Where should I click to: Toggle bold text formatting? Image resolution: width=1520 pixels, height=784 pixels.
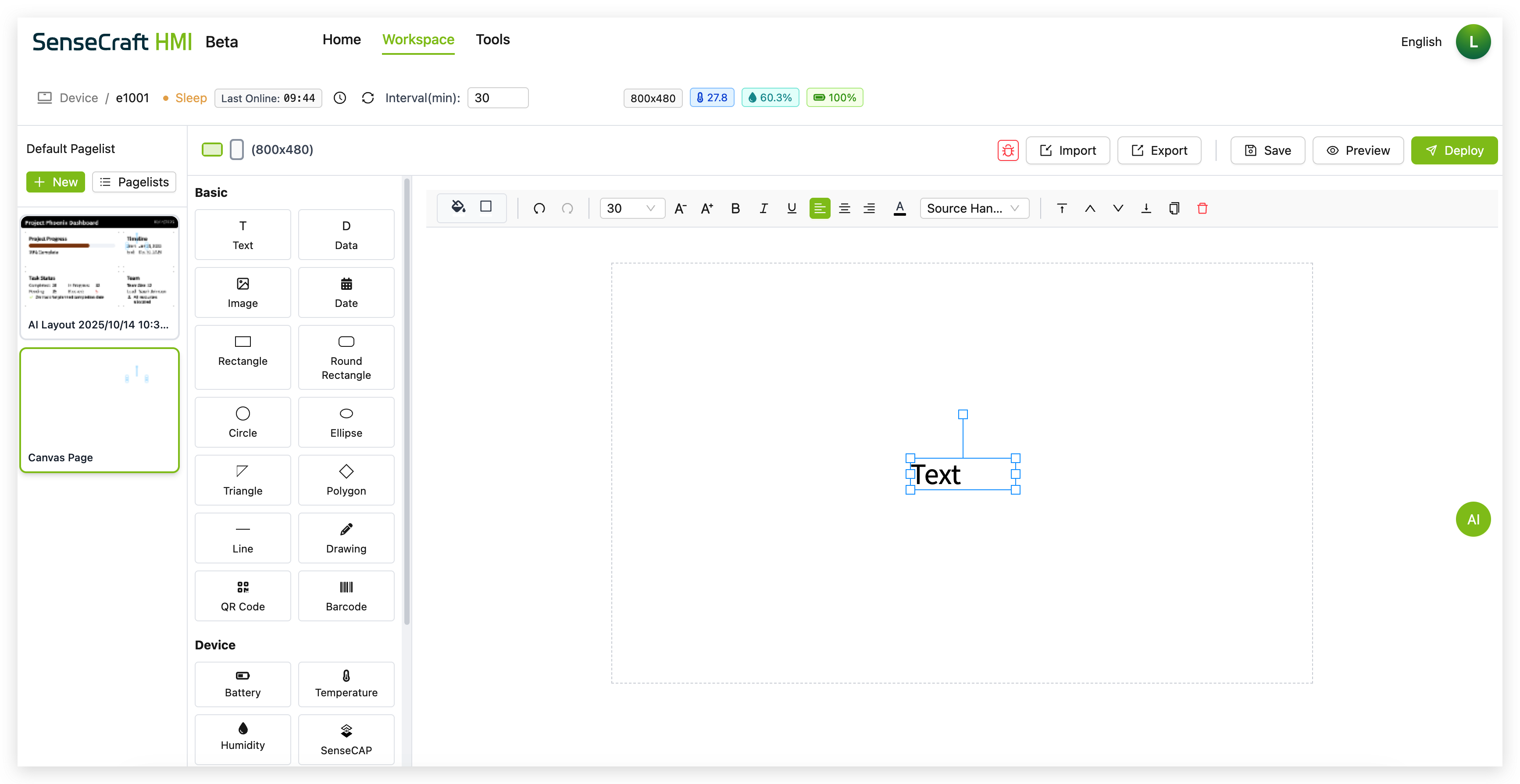[735, 208]
